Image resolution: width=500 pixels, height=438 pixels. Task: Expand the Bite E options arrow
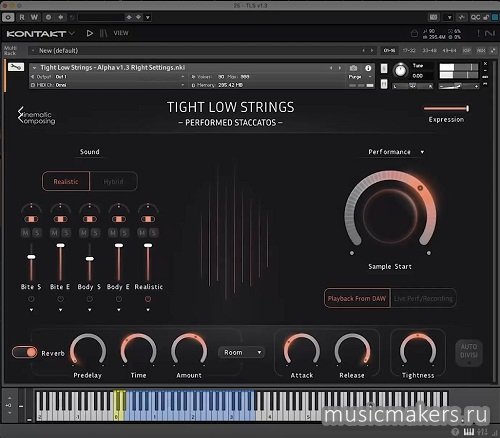pos(60,310)
